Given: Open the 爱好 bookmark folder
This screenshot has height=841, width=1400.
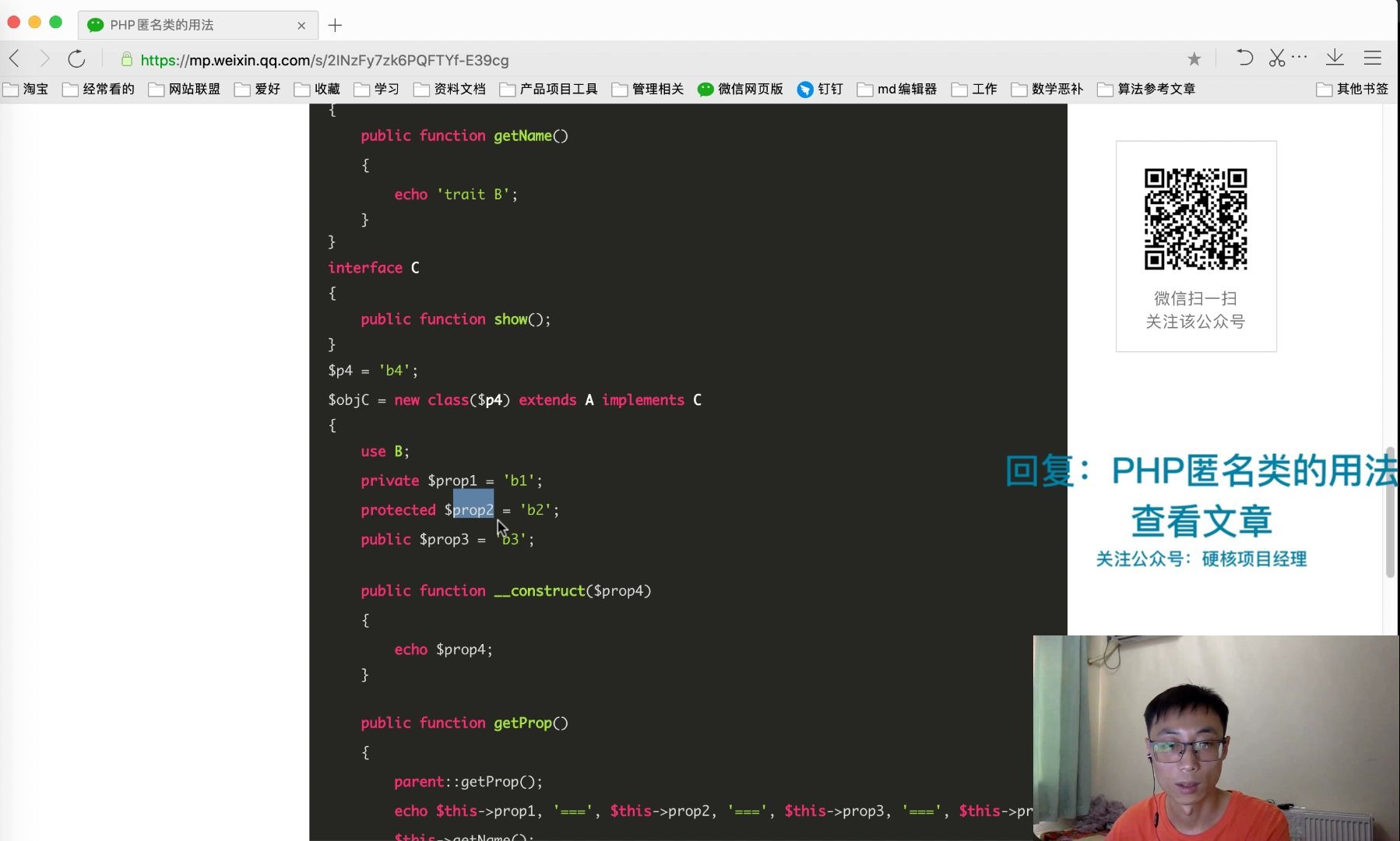Looking at the screenshot, I should [258, 90].
